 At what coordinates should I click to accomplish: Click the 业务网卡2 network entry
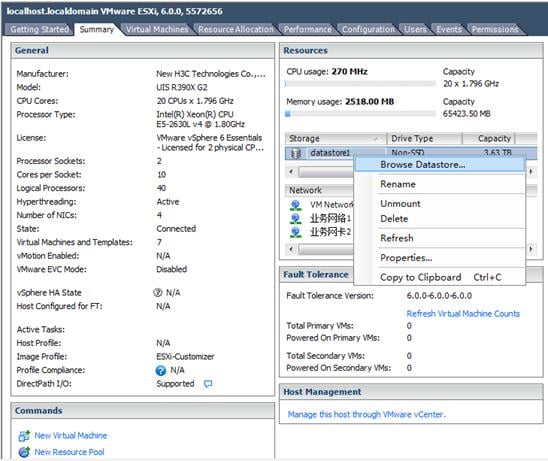(x=330, y=232)
